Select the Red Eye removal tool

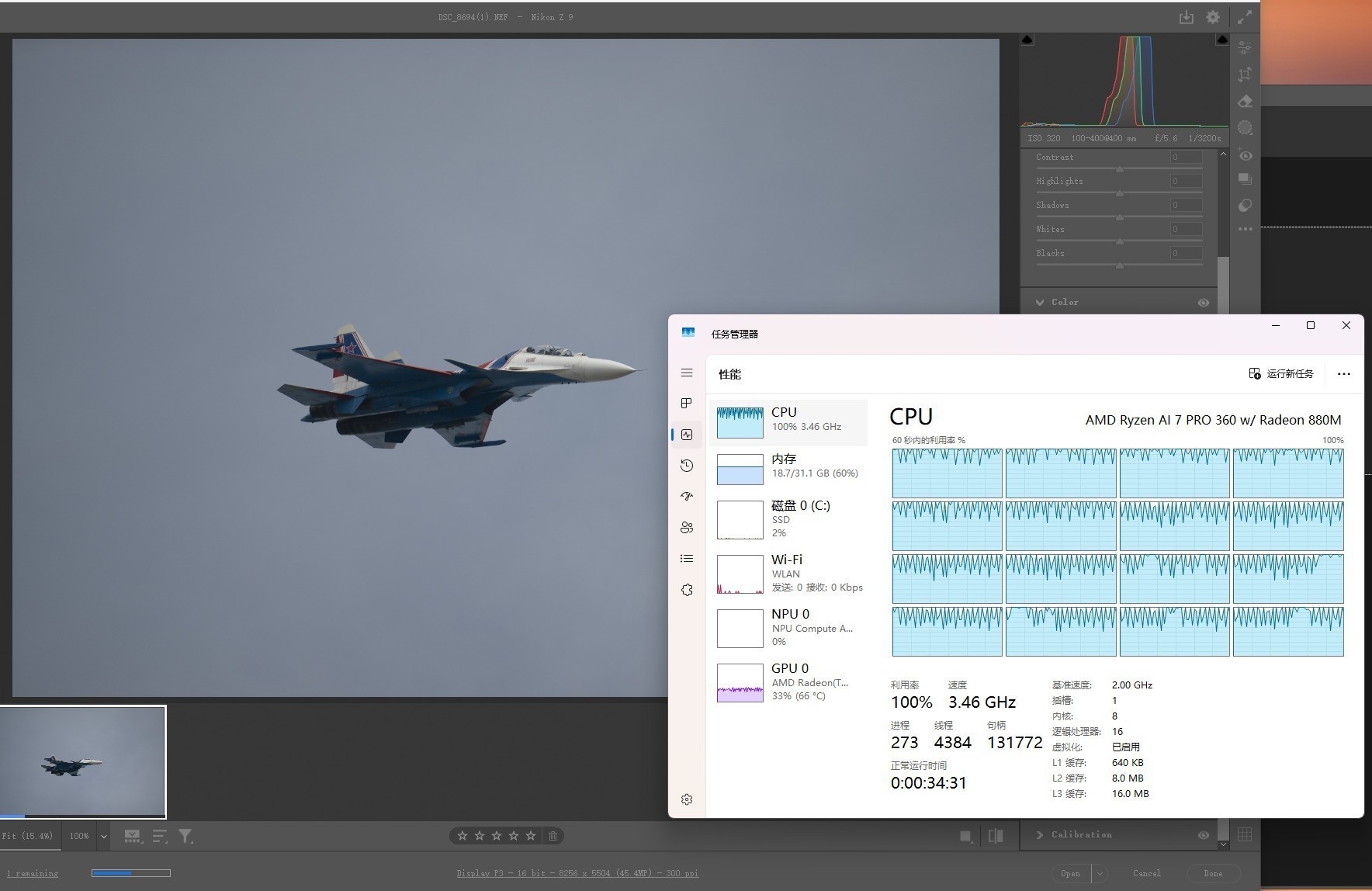click(1245, 155)
